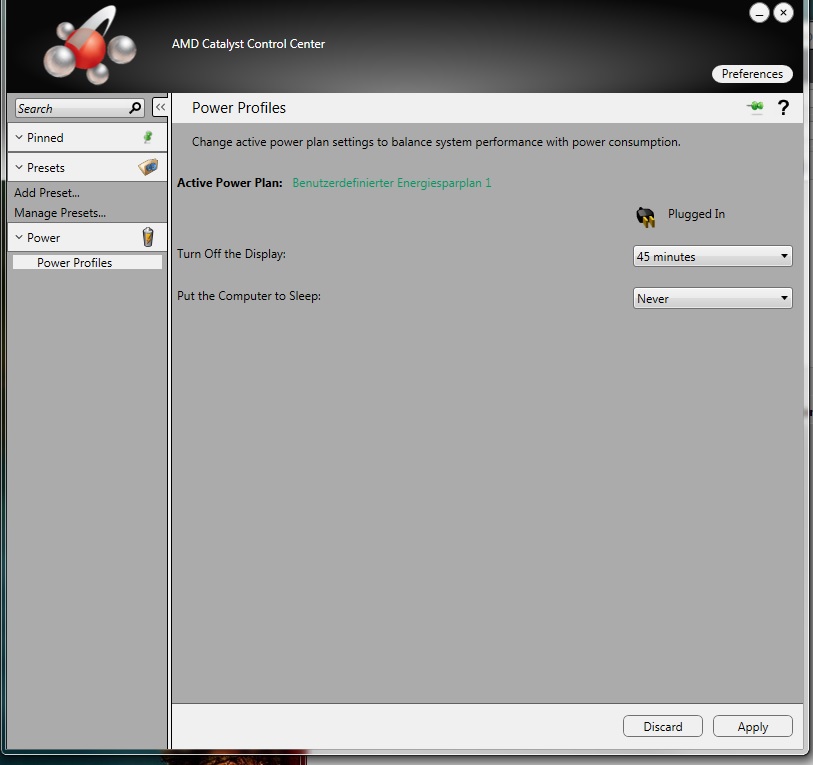Select Manage Presets… in the sidebar
The image size is (813, 765).
coord(60,213)
